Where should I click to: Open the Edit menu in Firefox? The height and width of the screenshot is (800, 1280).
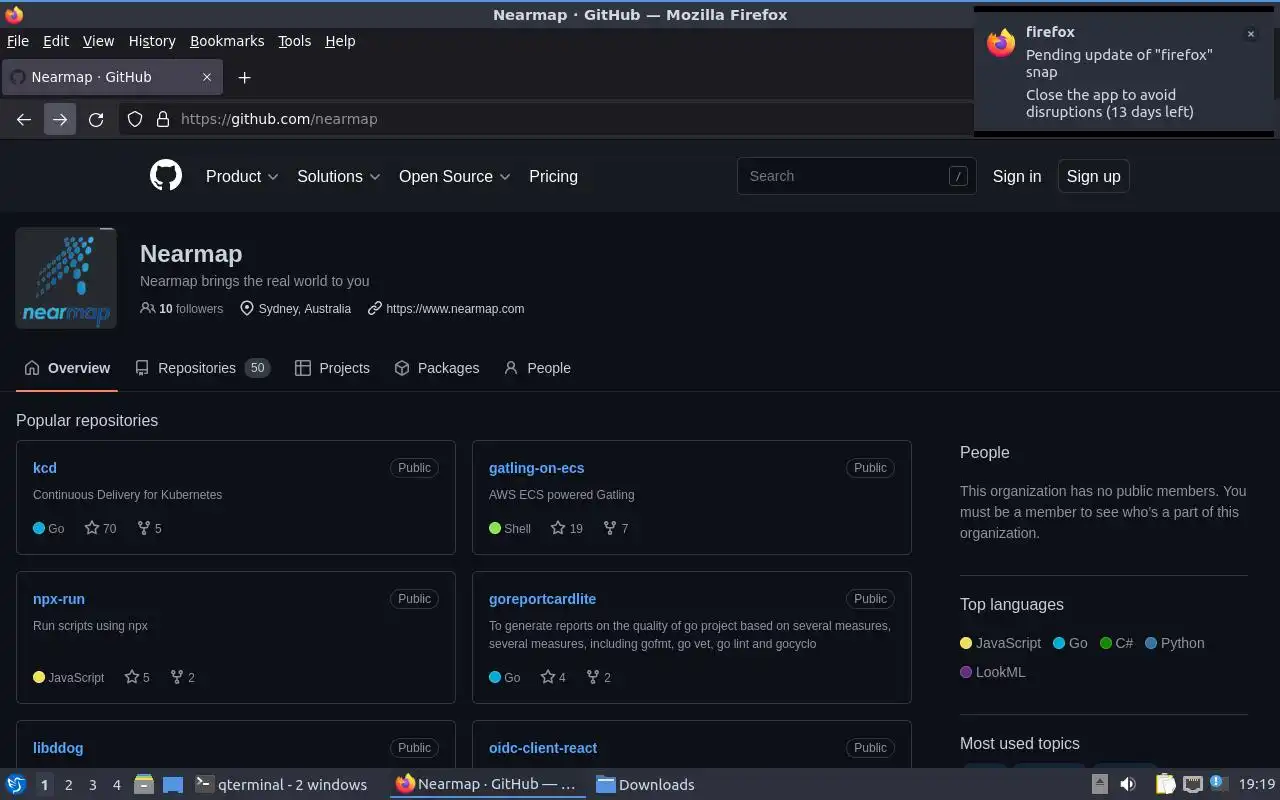click(56, 41)
